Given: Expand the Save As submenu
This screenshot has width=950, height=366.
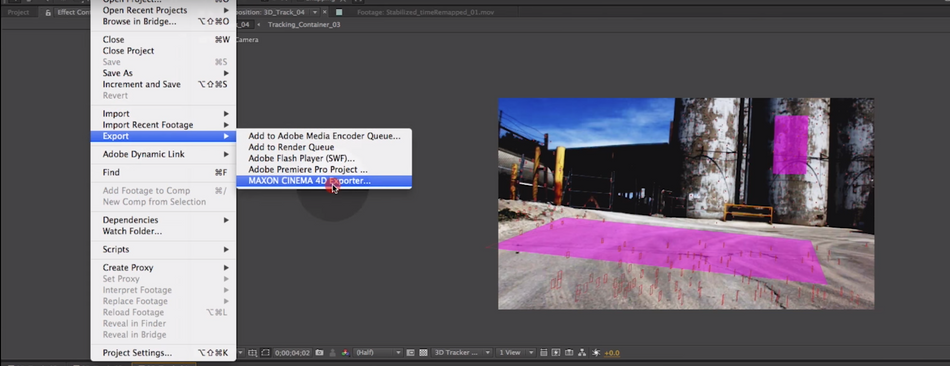Looking at the screenshot, I should pos(163,73).
